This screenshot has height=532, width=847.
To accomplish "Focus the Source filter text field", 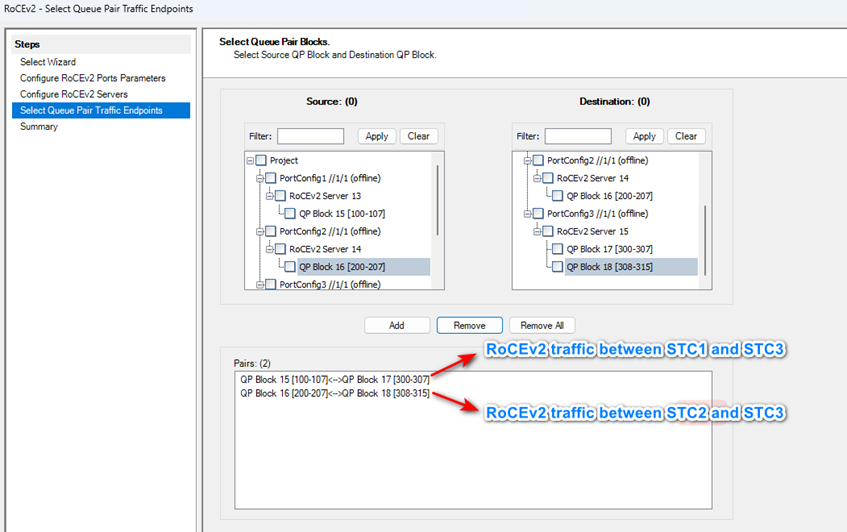I will pyautogui.click(x=310, y=136).
